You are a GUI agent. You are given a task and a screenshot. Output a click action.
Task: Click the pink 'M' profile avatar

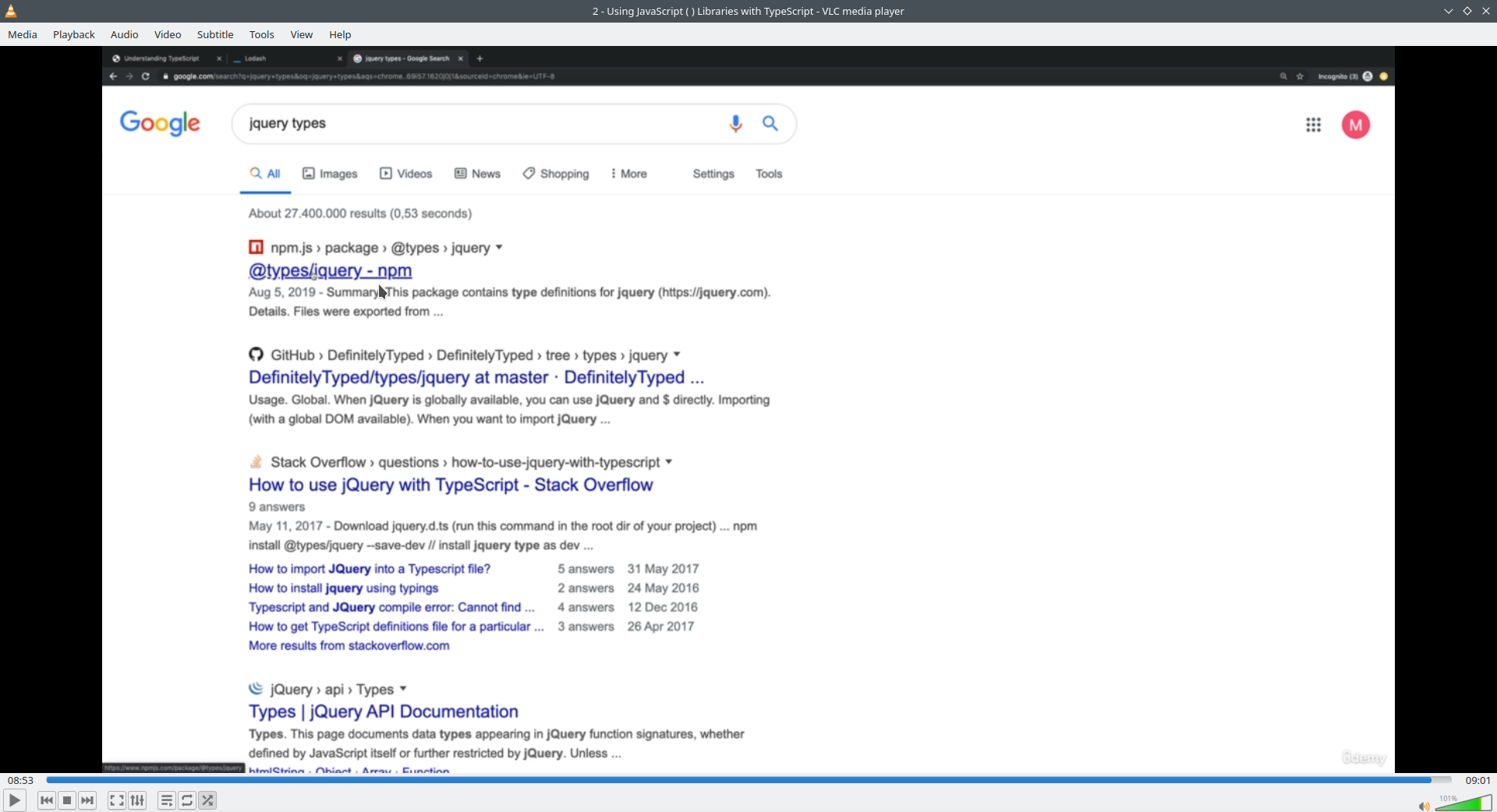[x=1356, y=125]
